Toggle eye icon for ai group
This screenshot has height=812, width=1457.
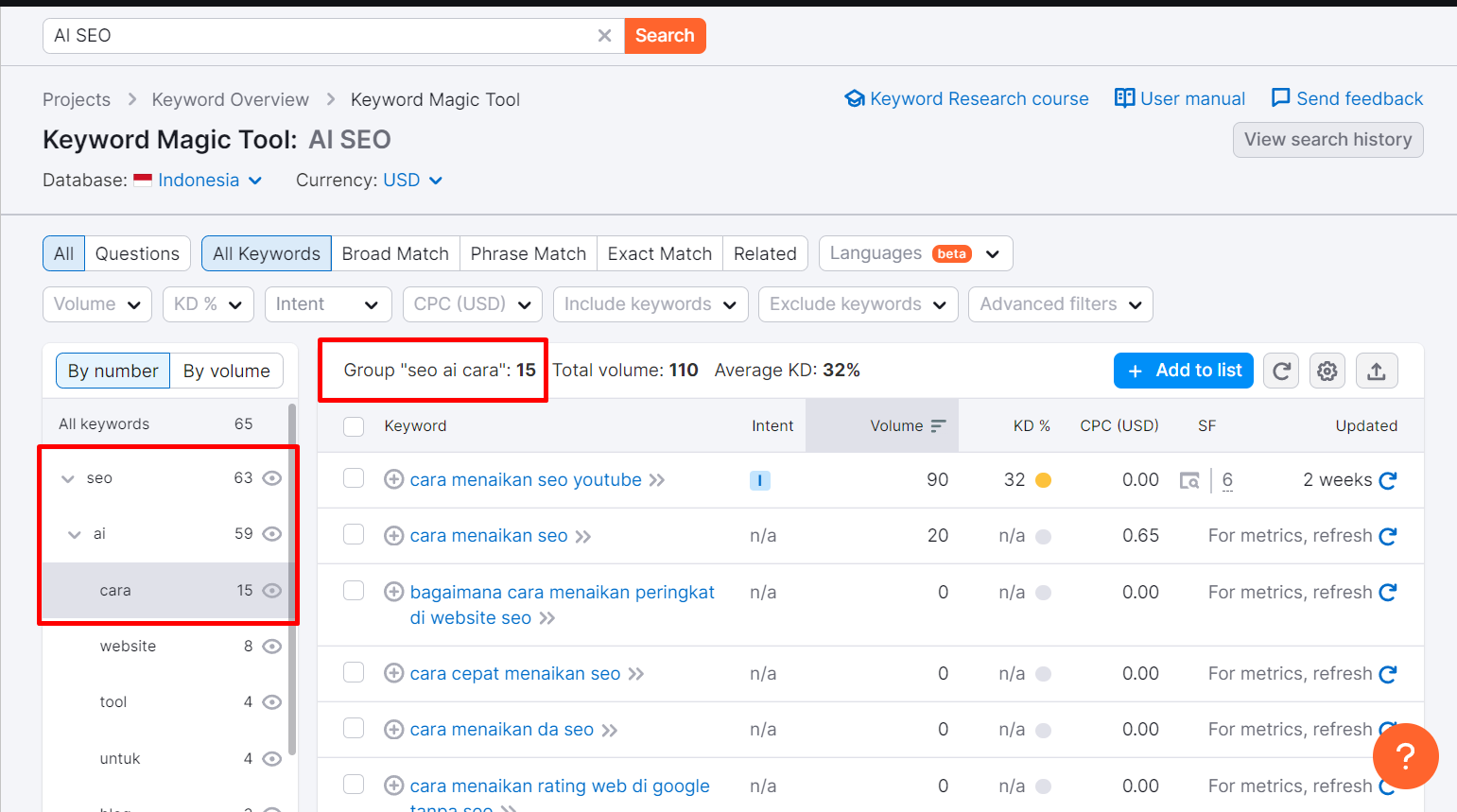pyautogui.click(x=272, y=534)
